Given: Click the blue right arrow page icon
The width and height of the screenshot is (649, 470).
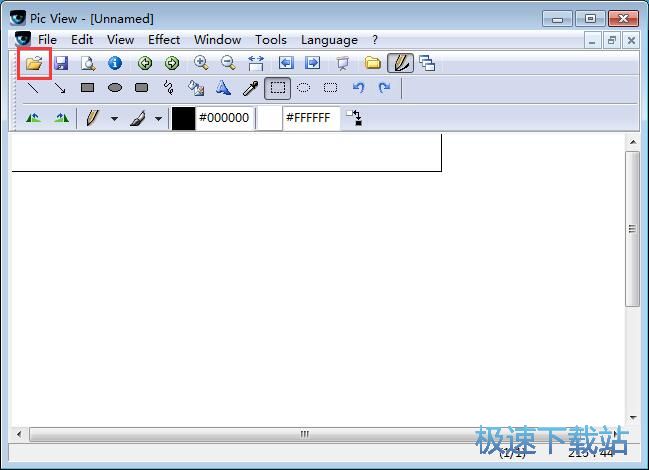Looking at the screenshot, I should pyautogui.click(x=312, y=63).
